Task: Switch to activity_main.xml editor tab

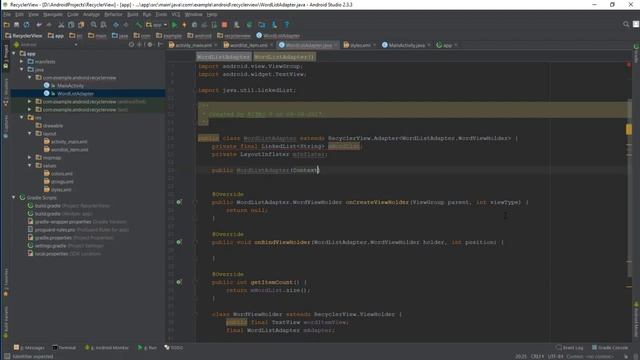Action: point(193,45)
